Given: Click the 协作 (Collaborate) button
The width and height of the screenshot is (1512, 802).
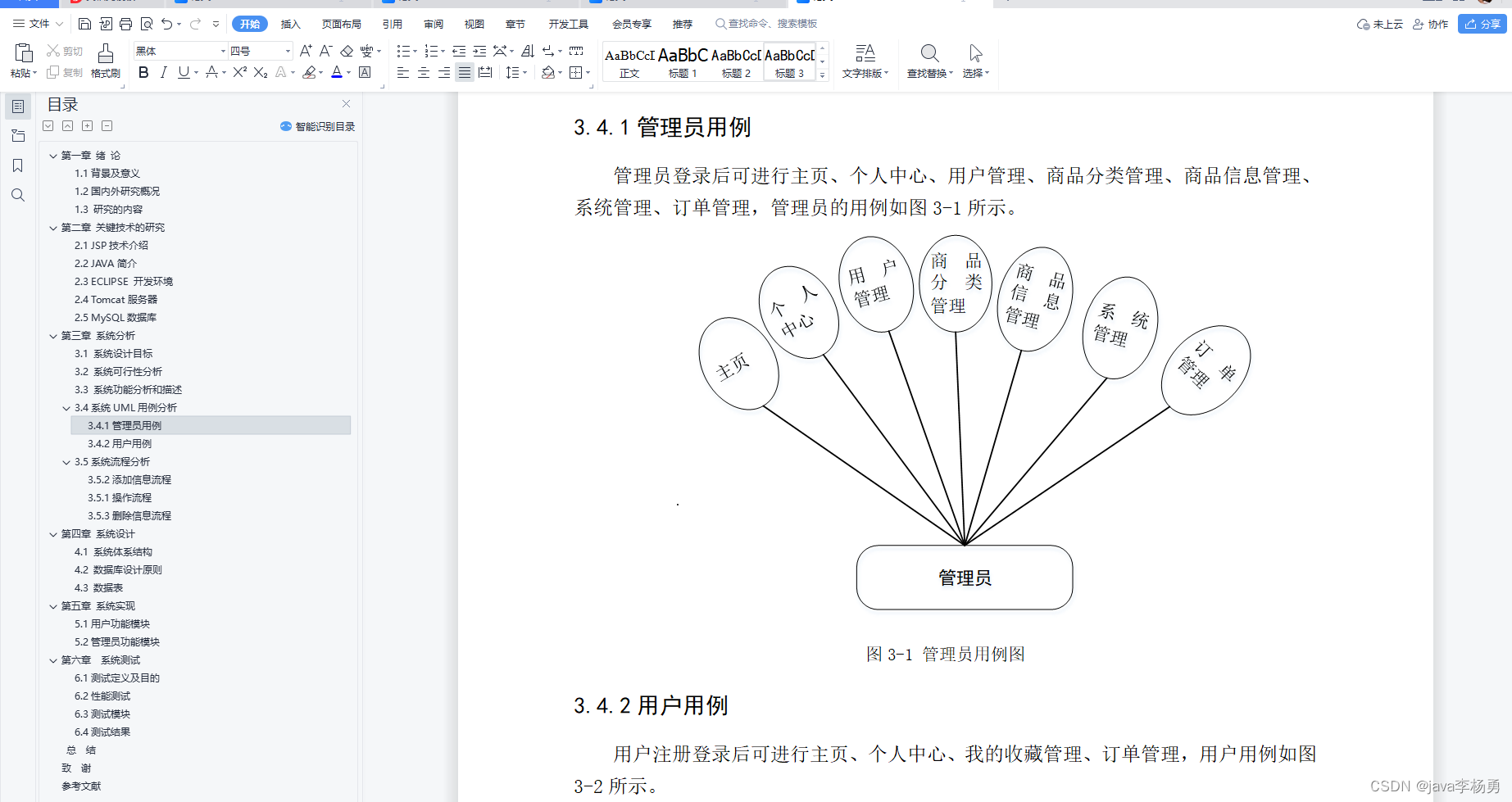Looking at the screenshot, I should pyautogui.click(x=1431, y=24).
